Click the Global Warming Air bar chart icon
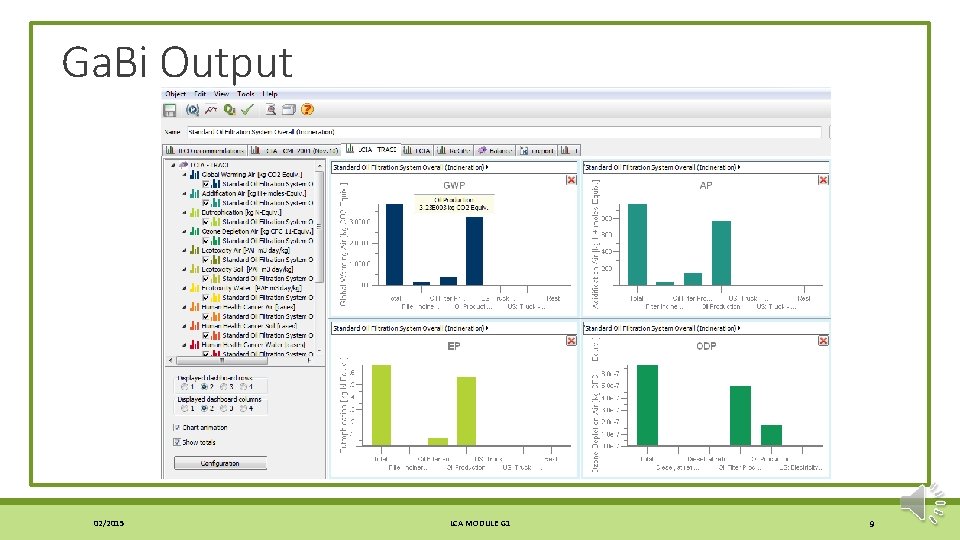Image resolution: width=960 pixels, height=540 pixels. (x=194, y=174)
